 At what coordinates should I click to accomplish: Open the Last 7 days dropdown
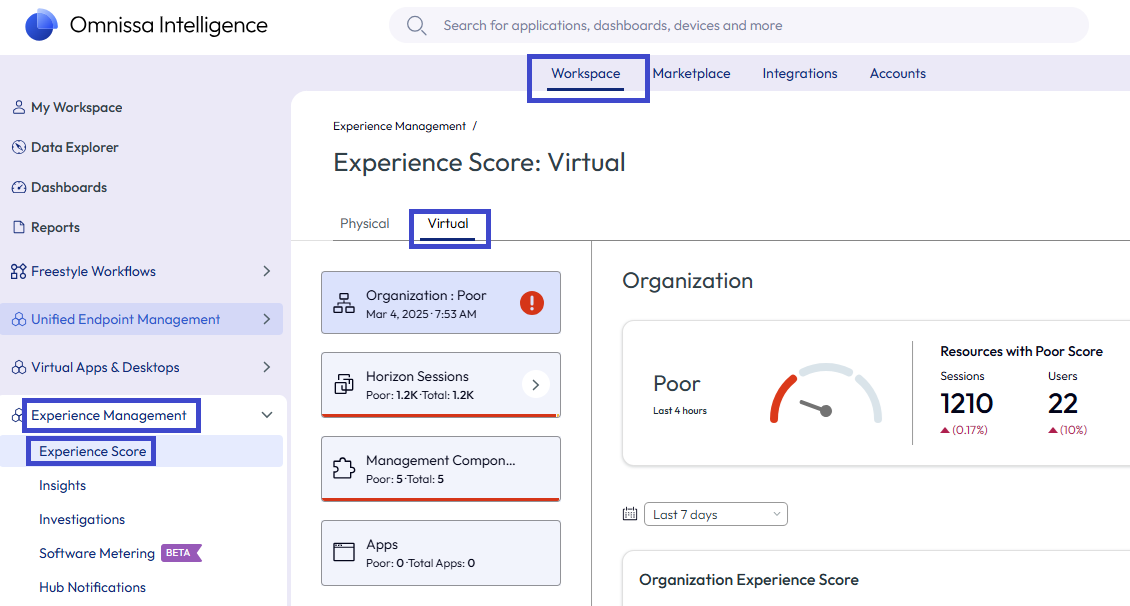click(x=716, y=514)
